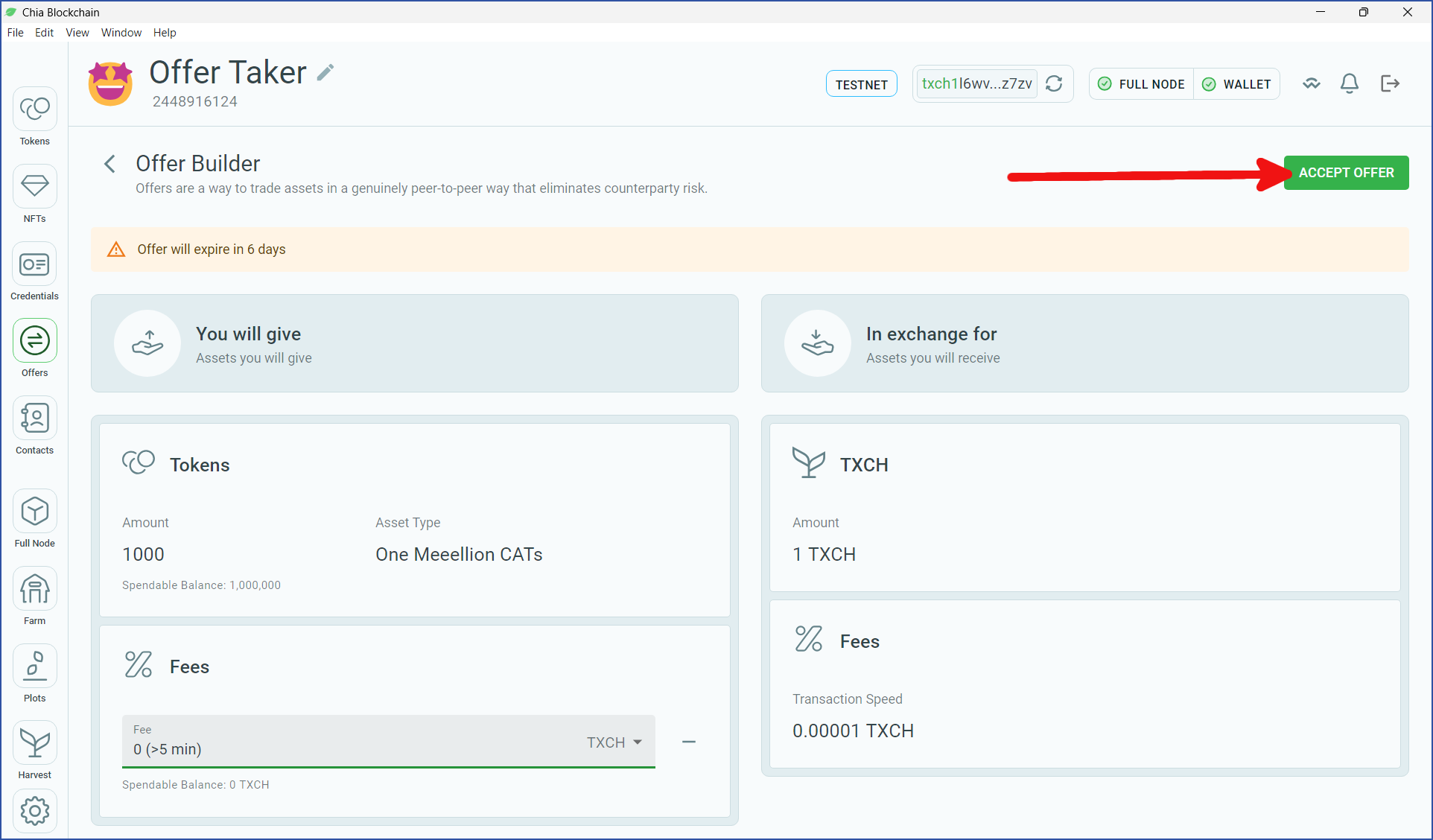Image resolution: width=1433 pixels, height=840 pixels.
Task: Open the Window menu
Action: pyautogui.click(x=121, y=33)
